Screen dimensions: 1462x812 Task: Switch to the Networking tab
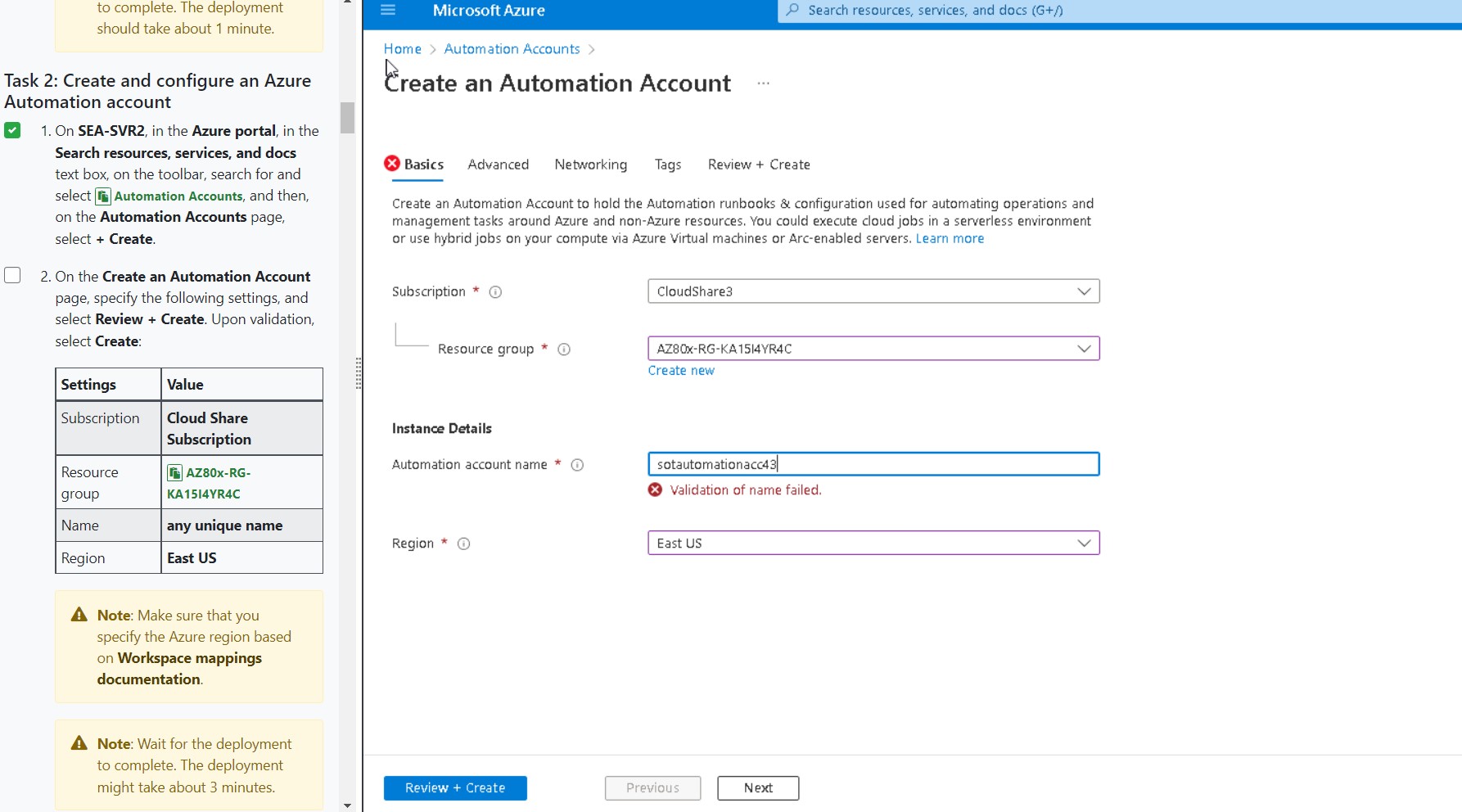click(x=590, y=165)
